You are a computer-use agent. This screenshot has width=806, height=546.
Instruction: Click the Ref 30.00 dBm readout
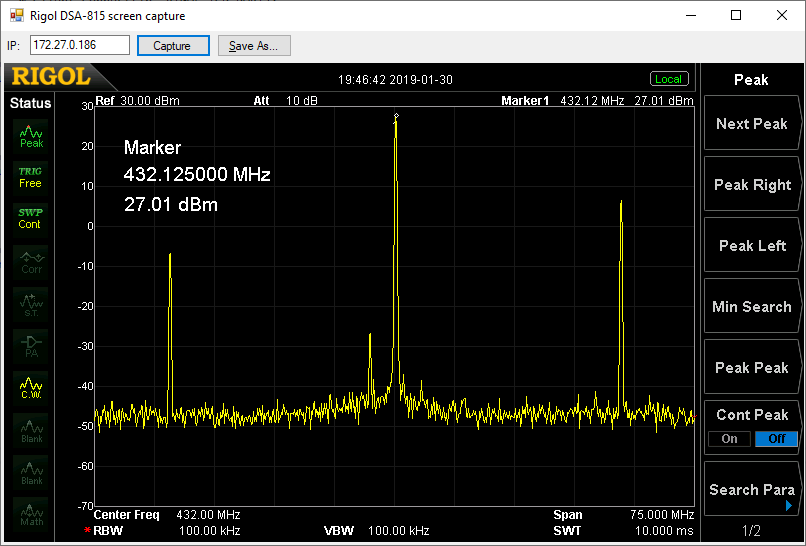(138, 100)
